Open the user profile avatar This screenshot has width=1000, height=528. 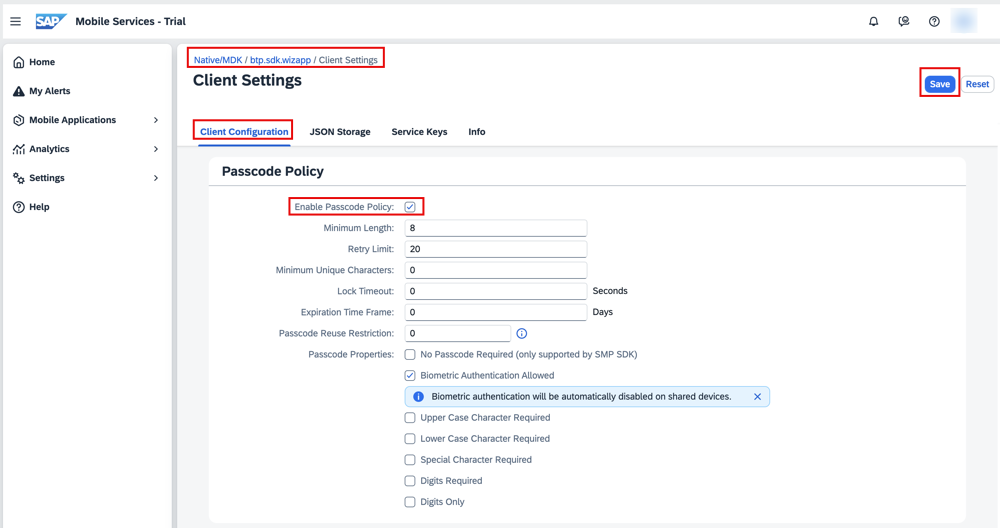pos(964,21)
